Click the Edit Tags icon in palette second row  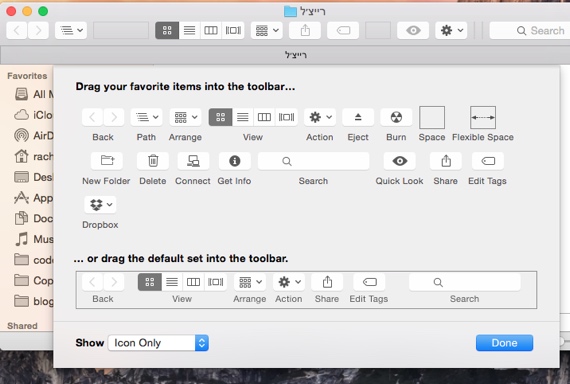point(488,161)
